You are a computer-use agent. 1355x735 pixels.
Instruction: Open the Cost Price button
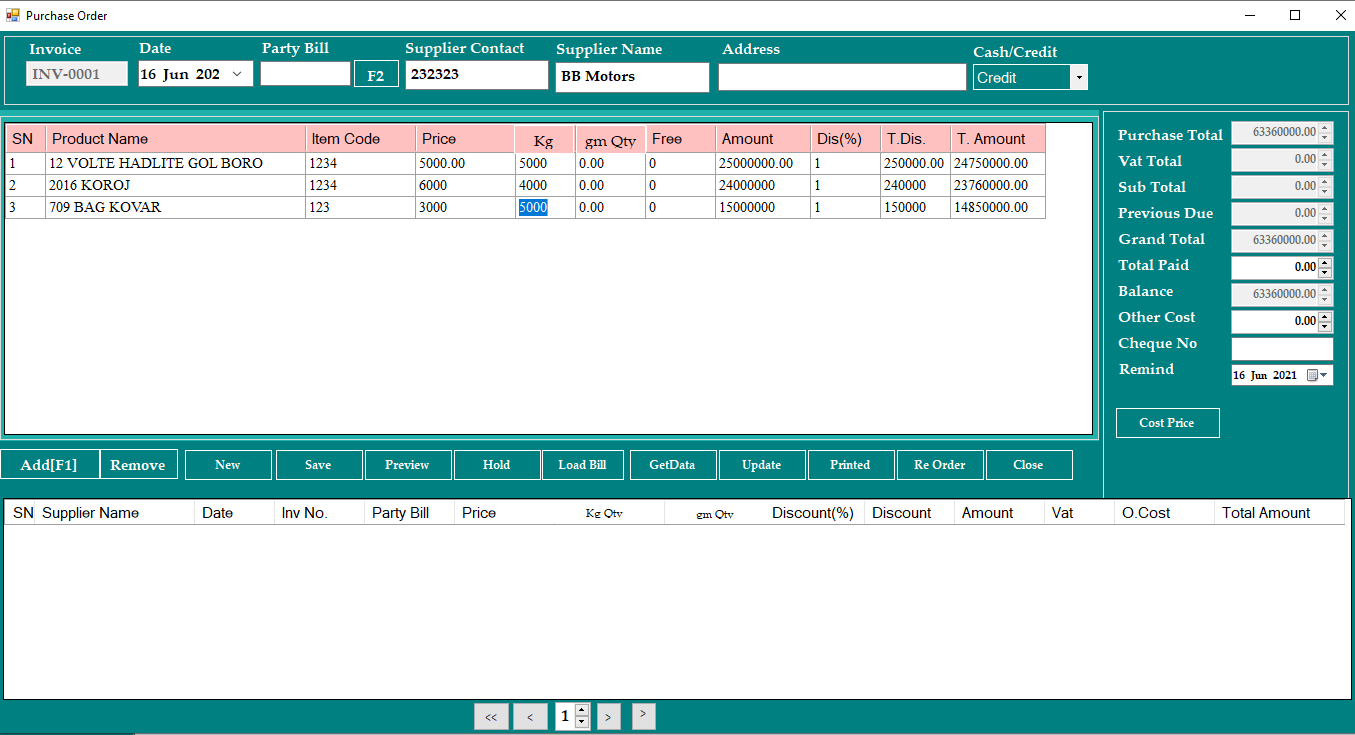[1167, 423]
